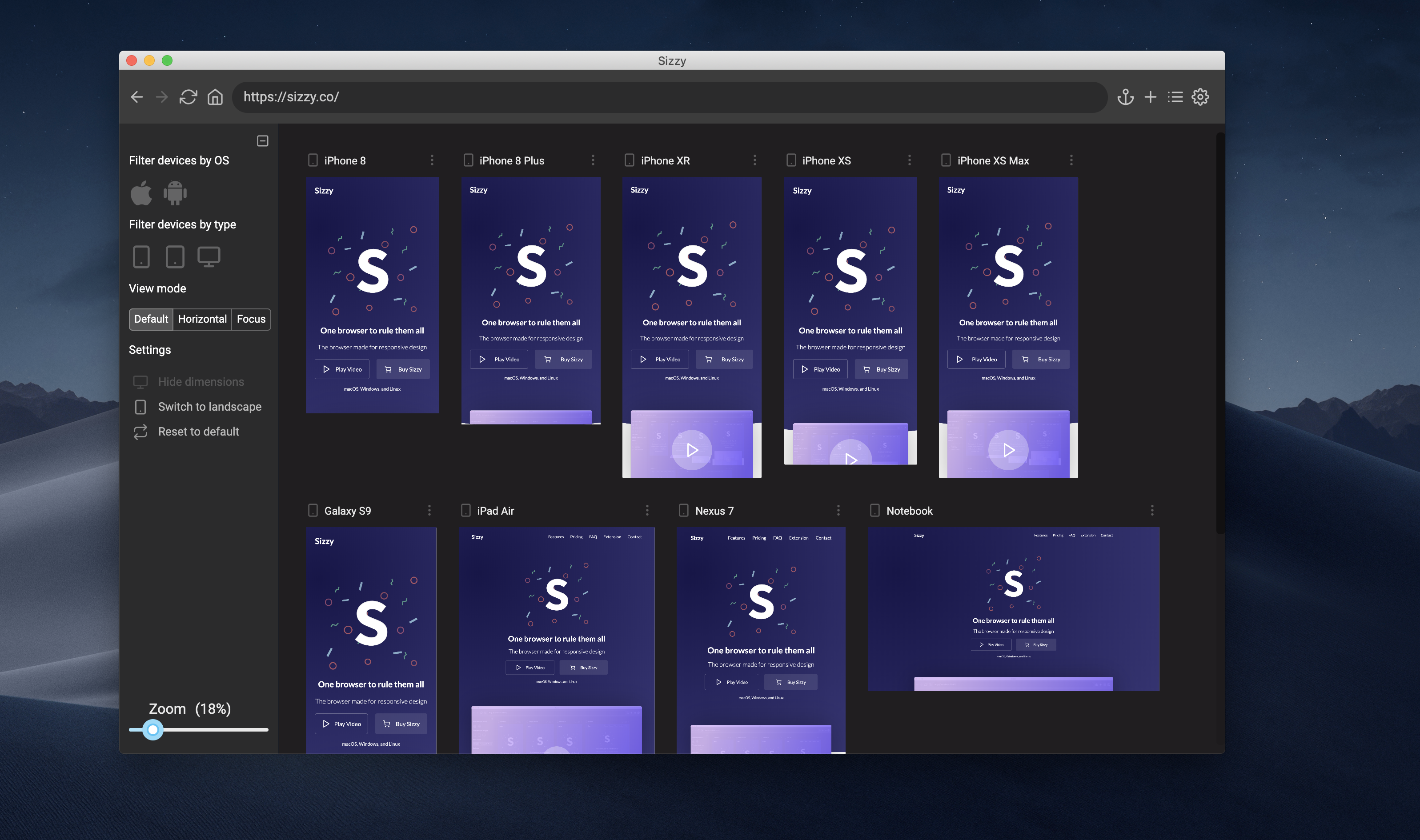1420x840 pixels.
Task: Click FAQ in iPad Air preview nav
Action: 593,537
